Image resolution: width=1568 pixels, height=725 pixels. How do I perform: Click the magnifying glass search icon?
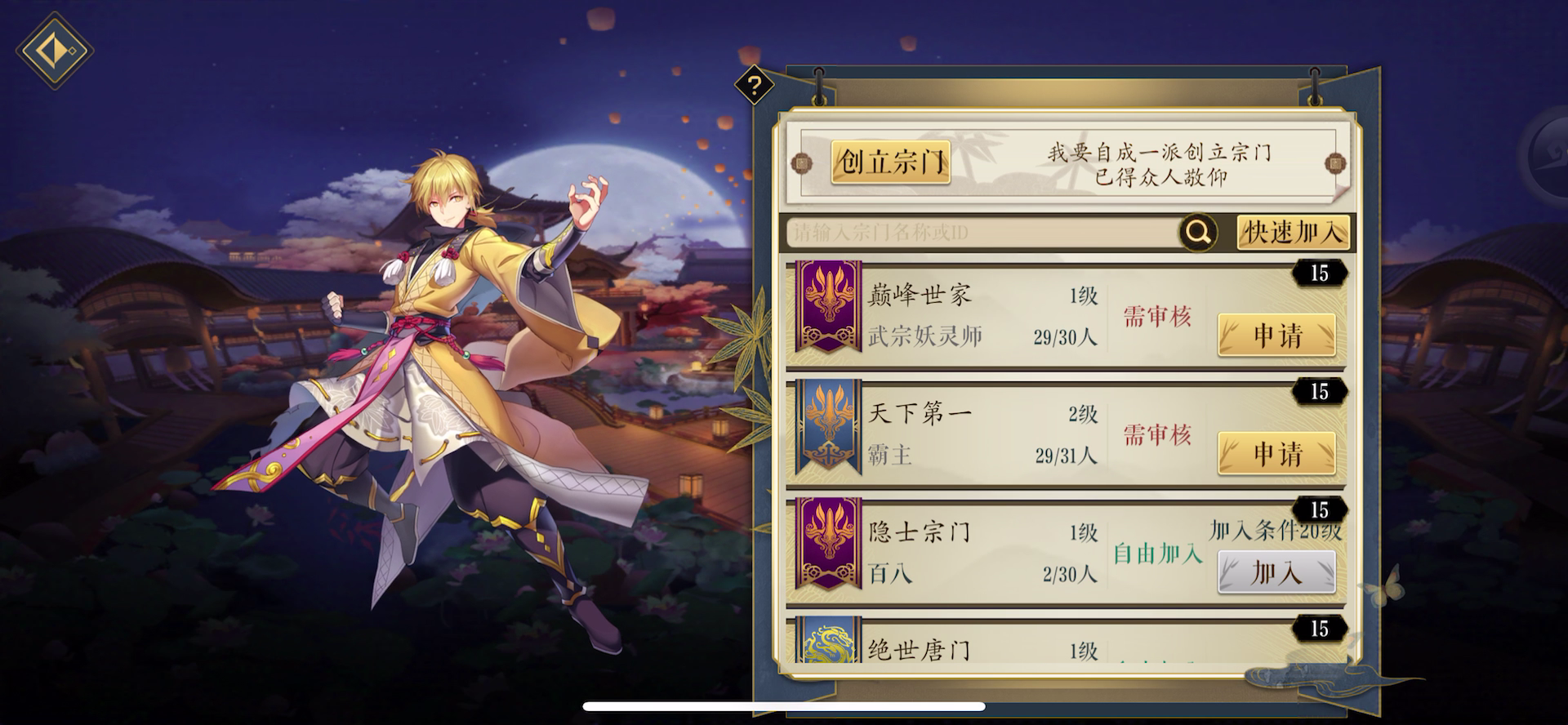coord(1198,233)
